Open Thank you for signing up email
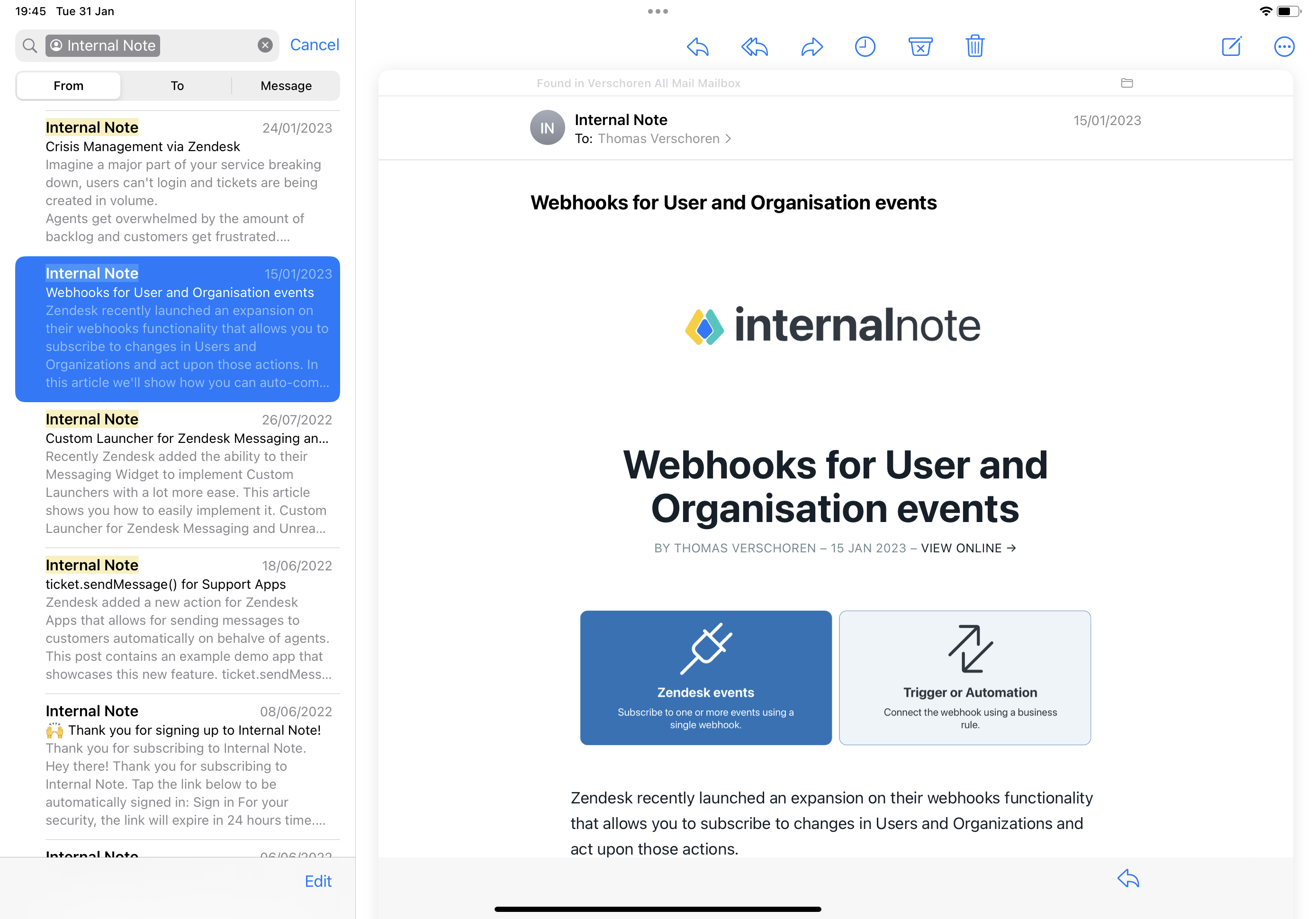Screen dimensions: 1316x919 (178, 766)
